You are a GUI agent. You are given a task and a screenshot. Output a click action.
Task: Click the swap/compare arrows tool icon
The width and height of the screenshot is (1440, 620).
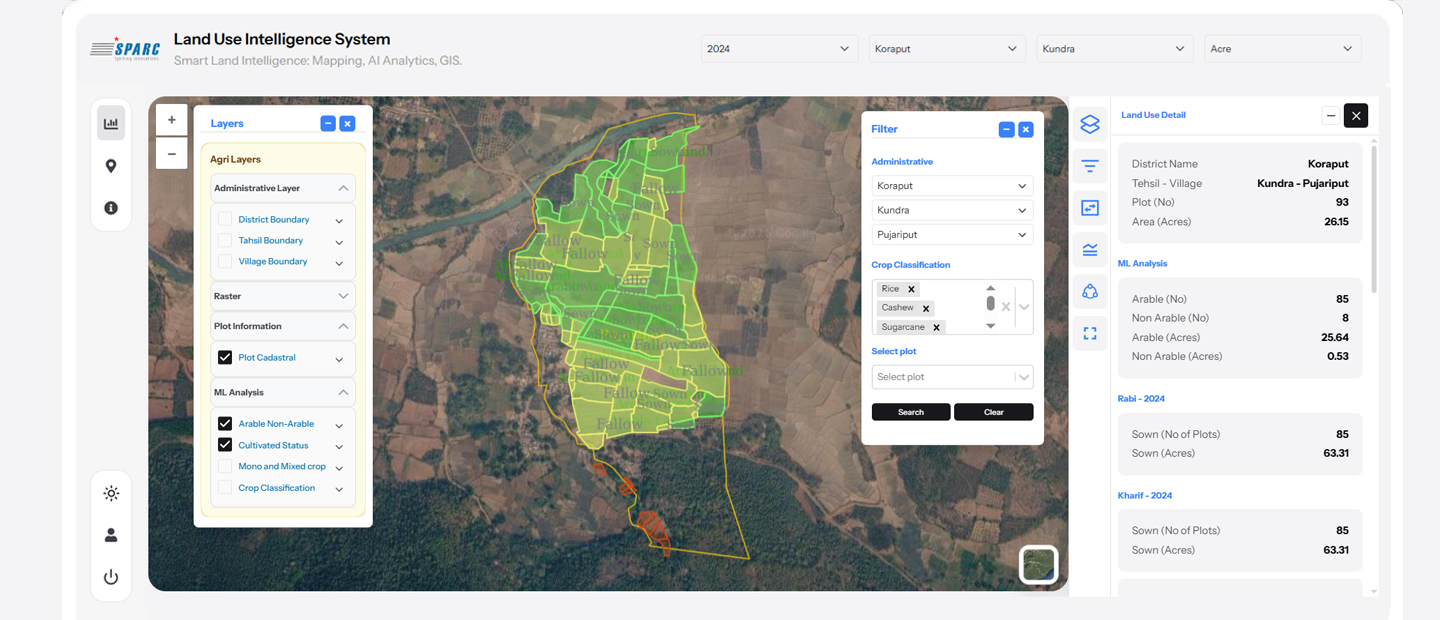1090,208
